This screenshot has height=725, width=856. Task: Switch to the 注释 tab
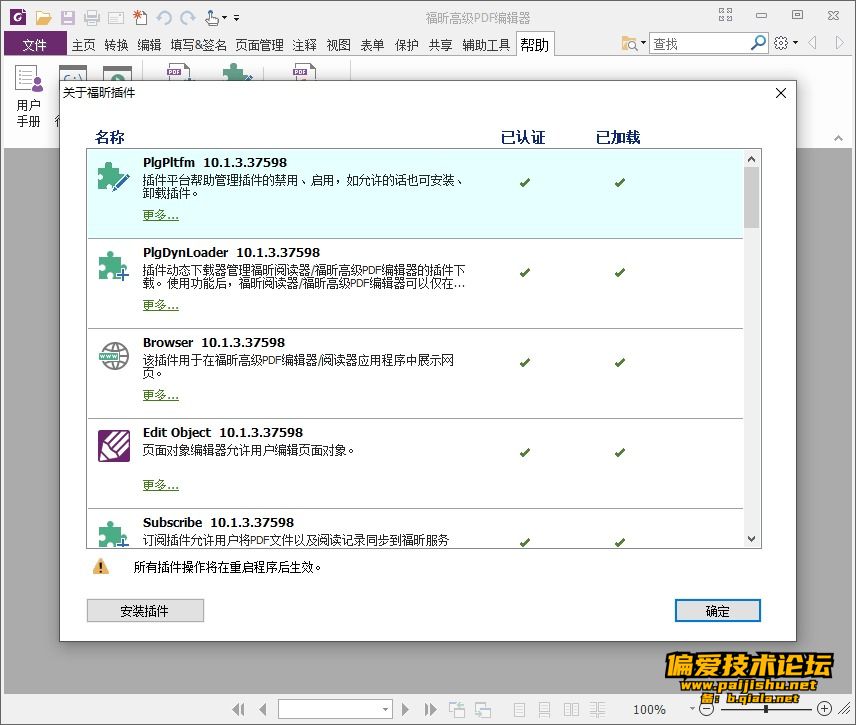click(x=304, y=45)
